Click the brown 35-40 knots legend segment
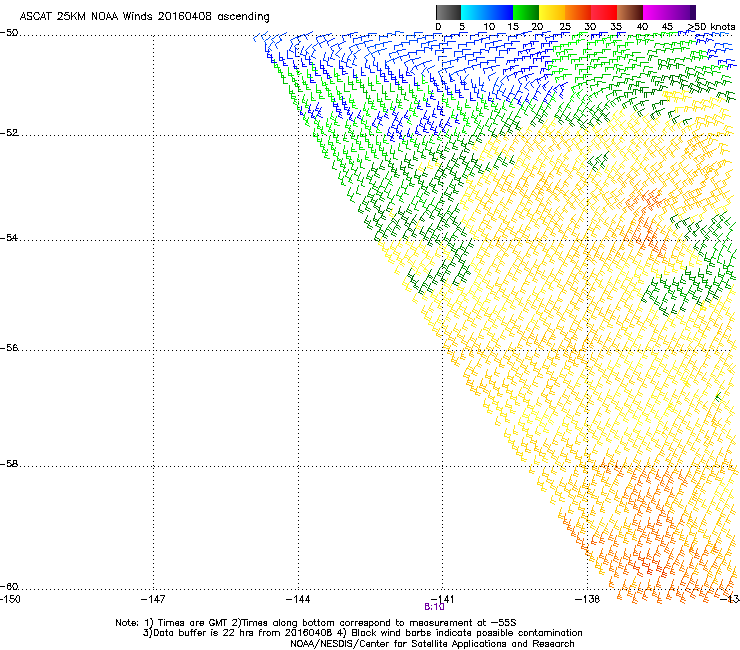740x650 pixels. (630, 12)
